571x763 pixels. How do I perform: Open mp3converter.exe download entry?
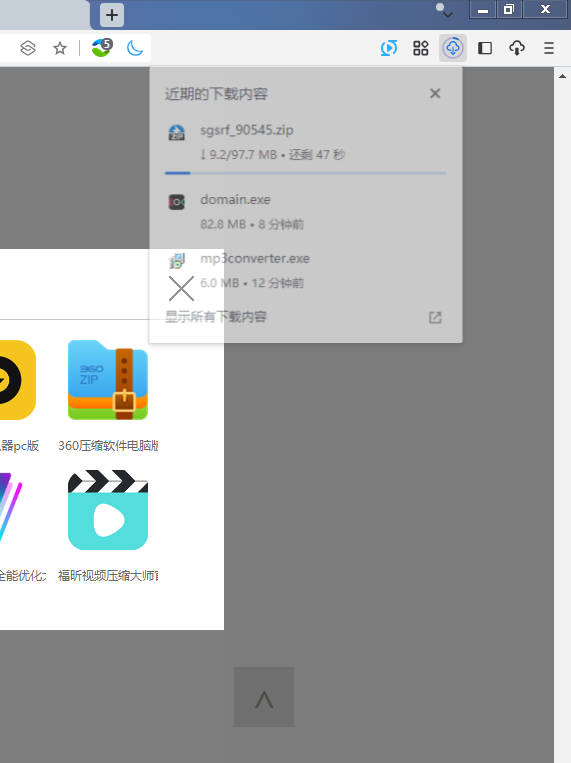pyautogui.click(x=305, y=271)
